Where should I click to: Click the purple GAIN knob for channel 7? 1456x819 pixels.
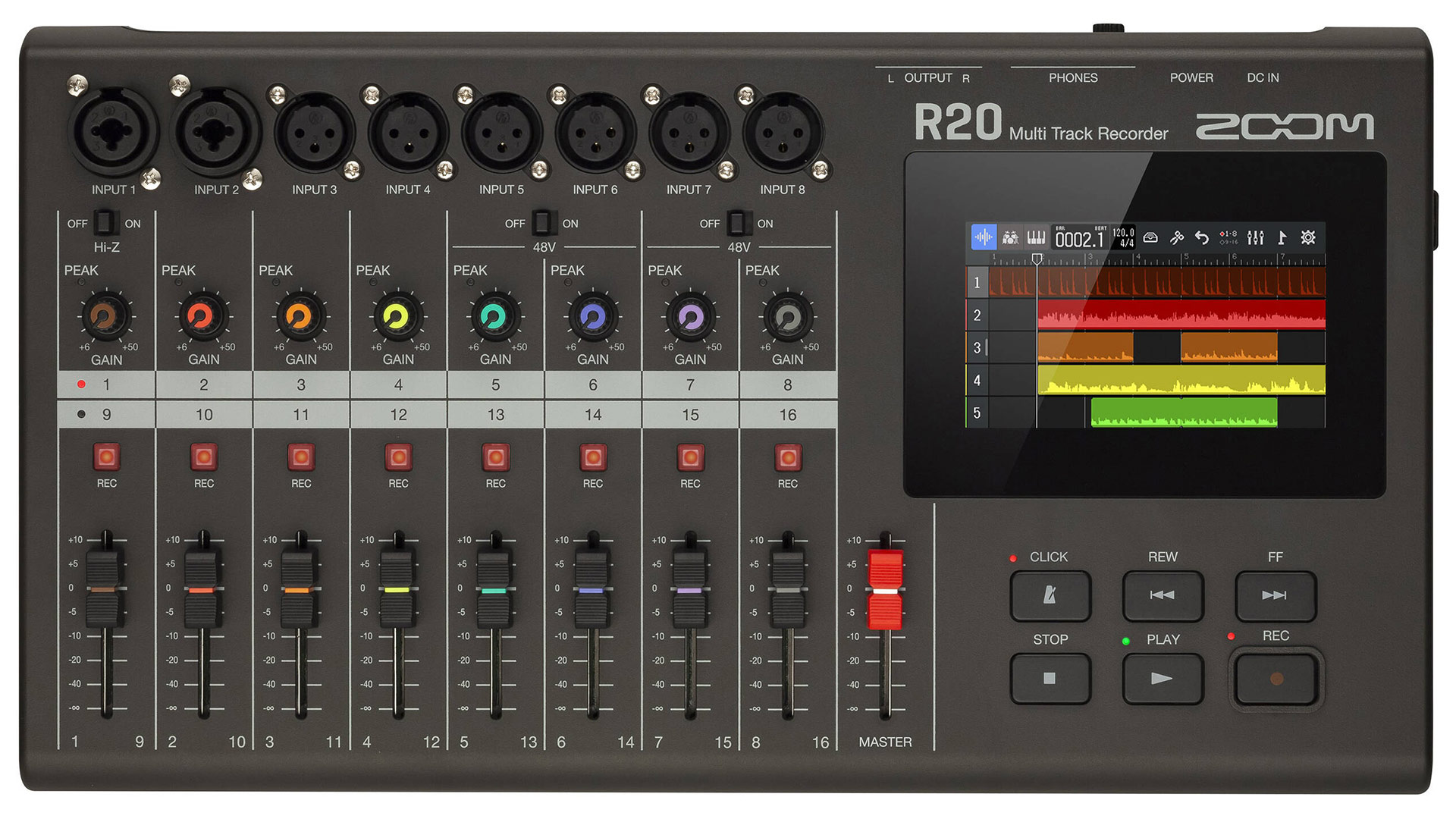(x=689, y=316)
